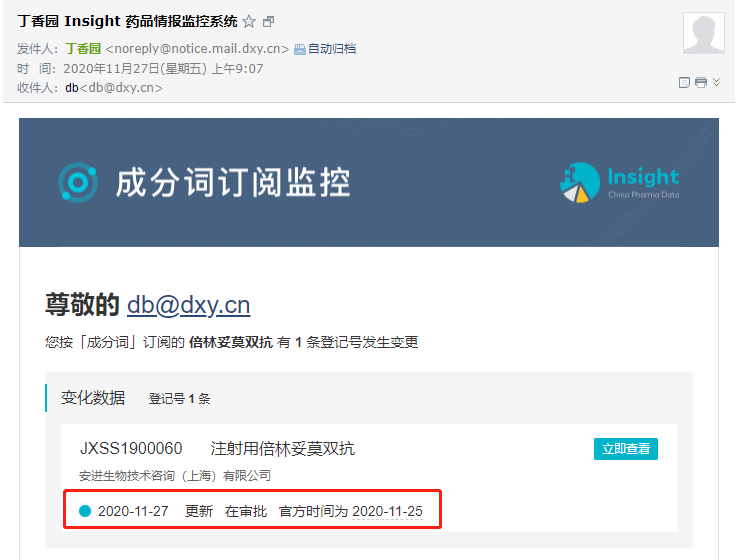Select the registration number JXSS1900060
This screenshot has height=560, width=741.
(131, 448)
